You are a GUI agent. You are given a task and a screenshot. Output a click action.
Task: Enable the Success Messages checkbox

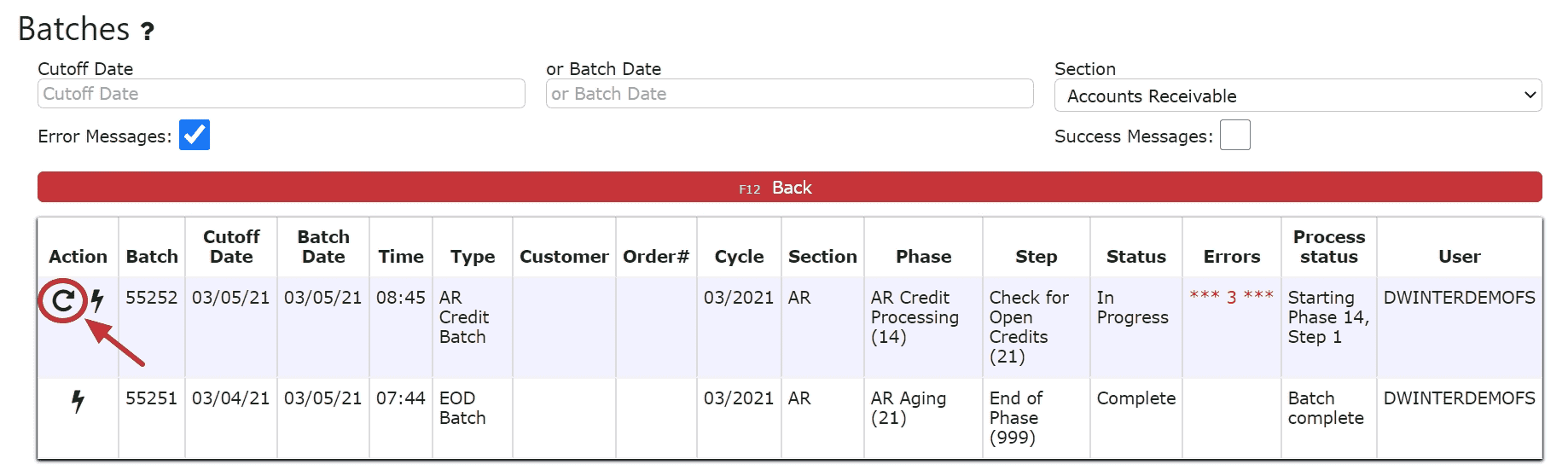tap(1234, 135)
